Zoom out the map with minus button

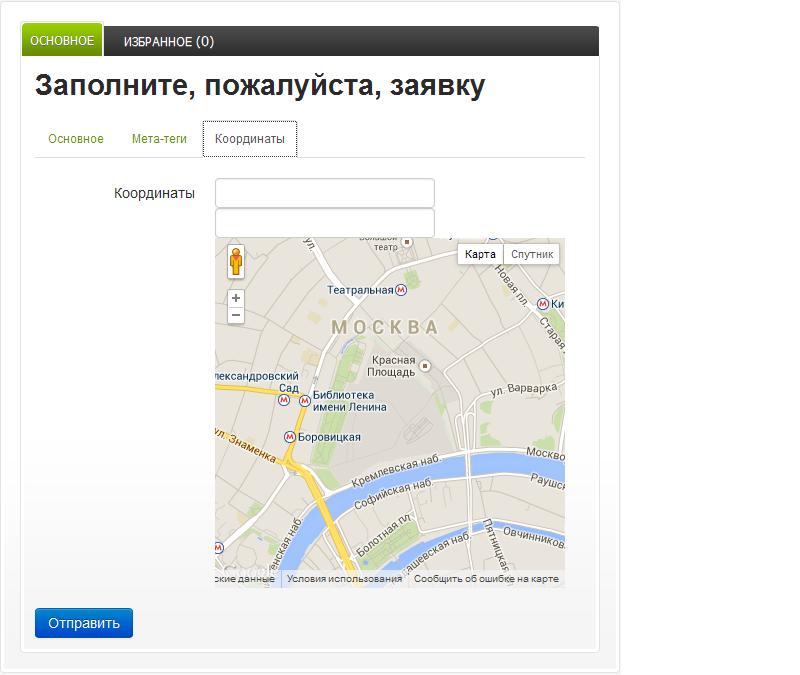236,315
